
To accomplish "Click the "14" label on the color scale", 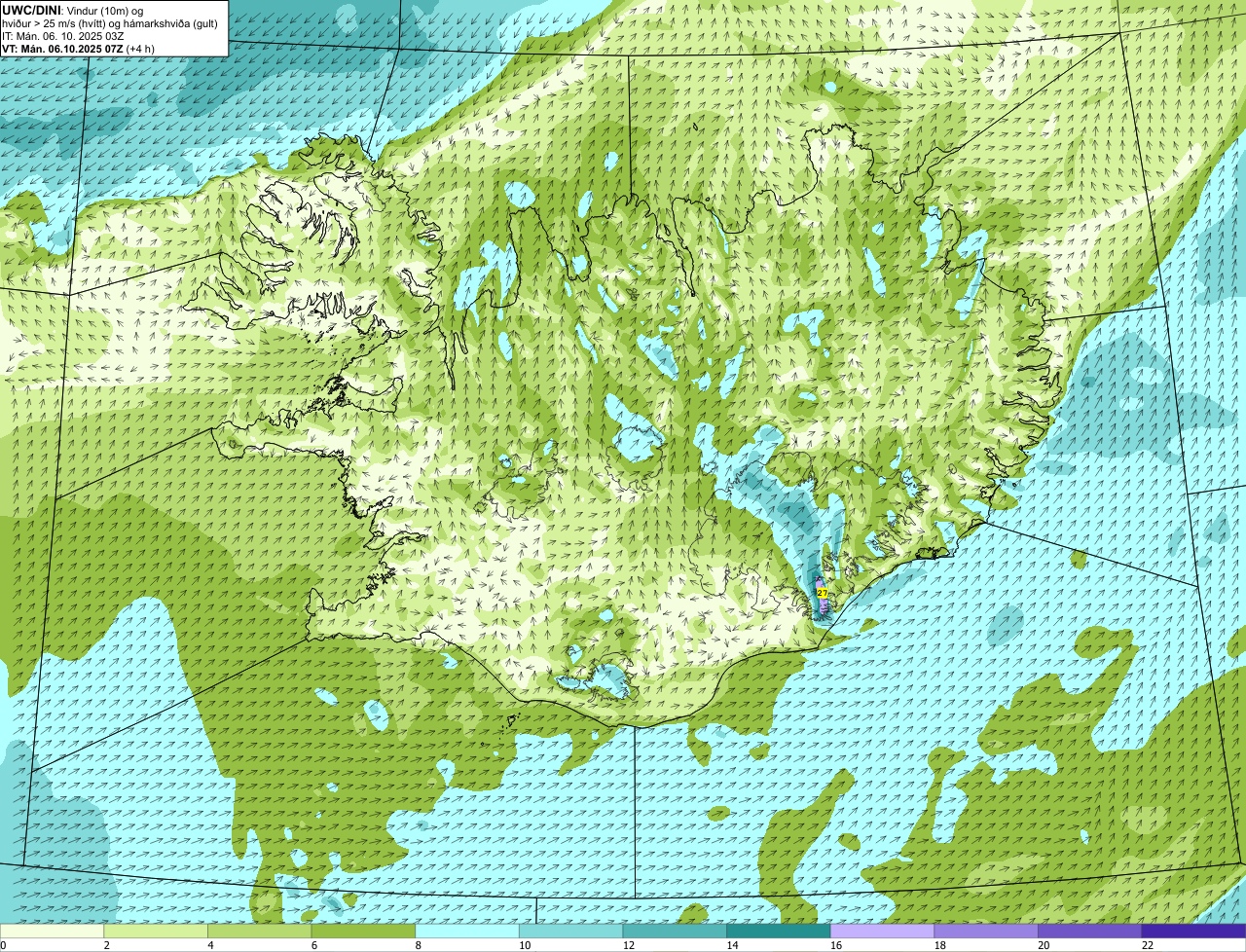I will click(732, 945).
